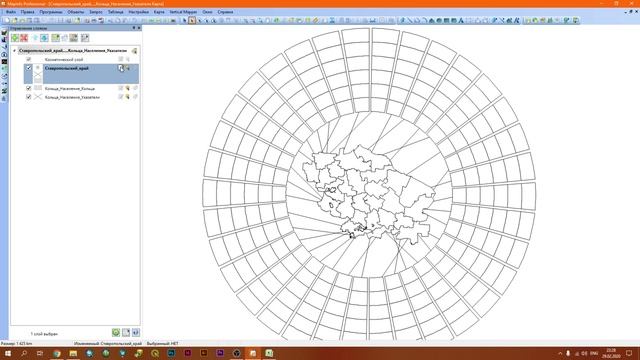Open the Windows notification center
640x360 pixels.
(x=629, y=353)
